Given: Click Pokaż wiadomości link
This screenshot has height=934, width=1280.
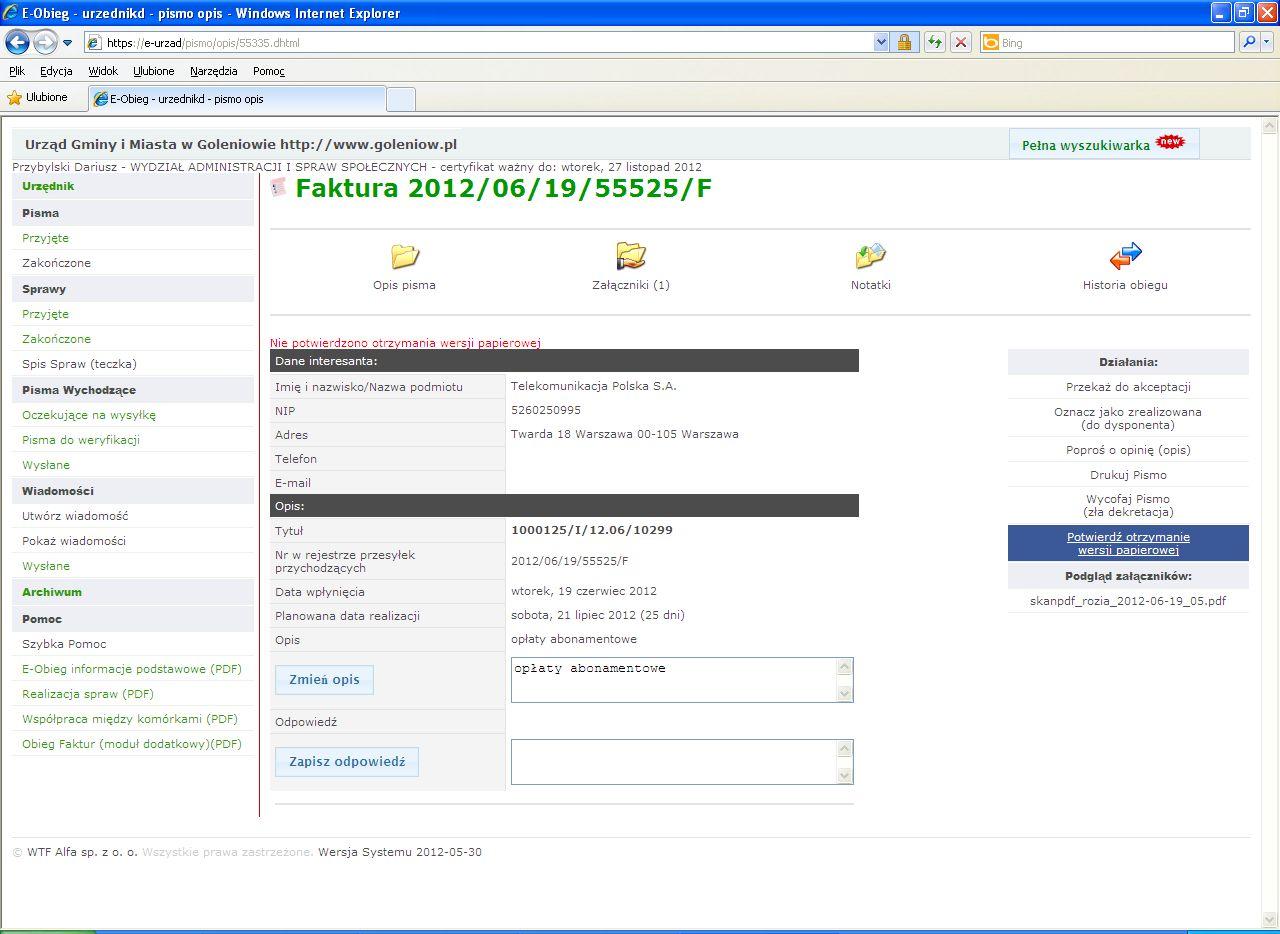Looking at the screenshot, I should pyautogui.click(x=74, y=541).
